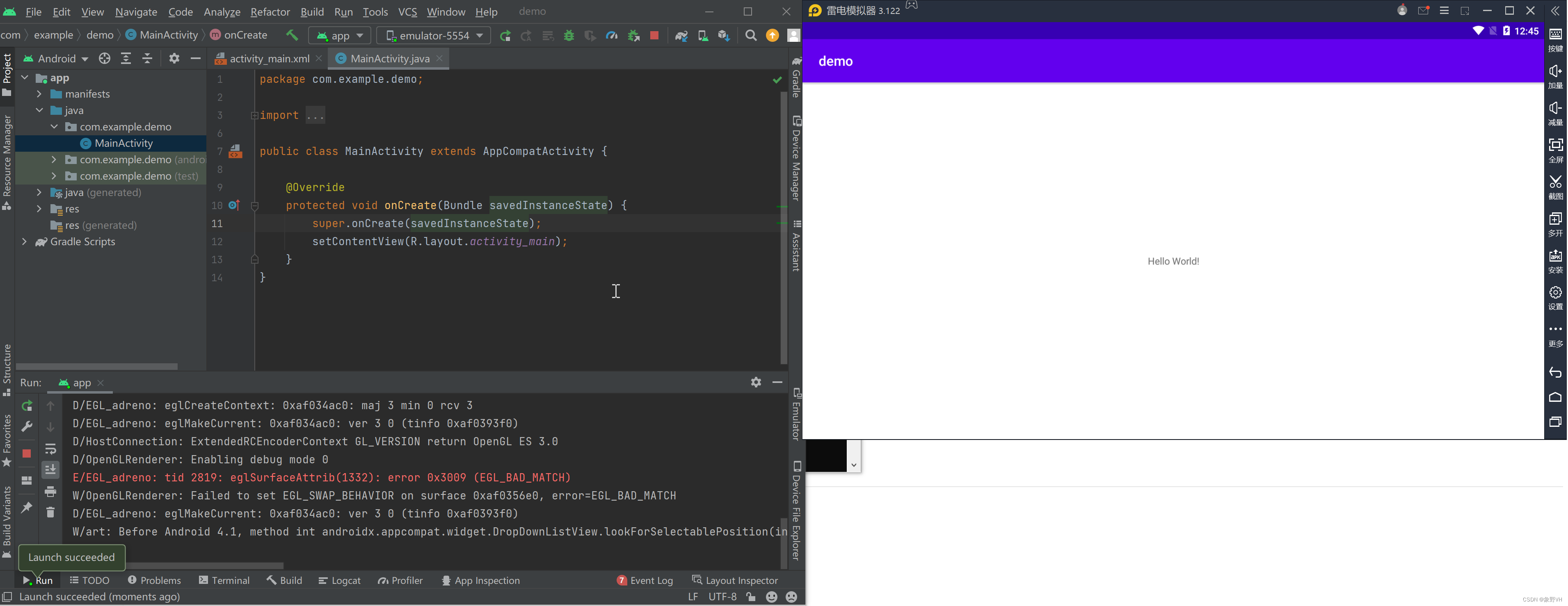The height and width of the screenshot is (606, 1568).
Task: Open the emulator-5554 device dropdown
Action: pyautogui.click(x=433, y=35)
